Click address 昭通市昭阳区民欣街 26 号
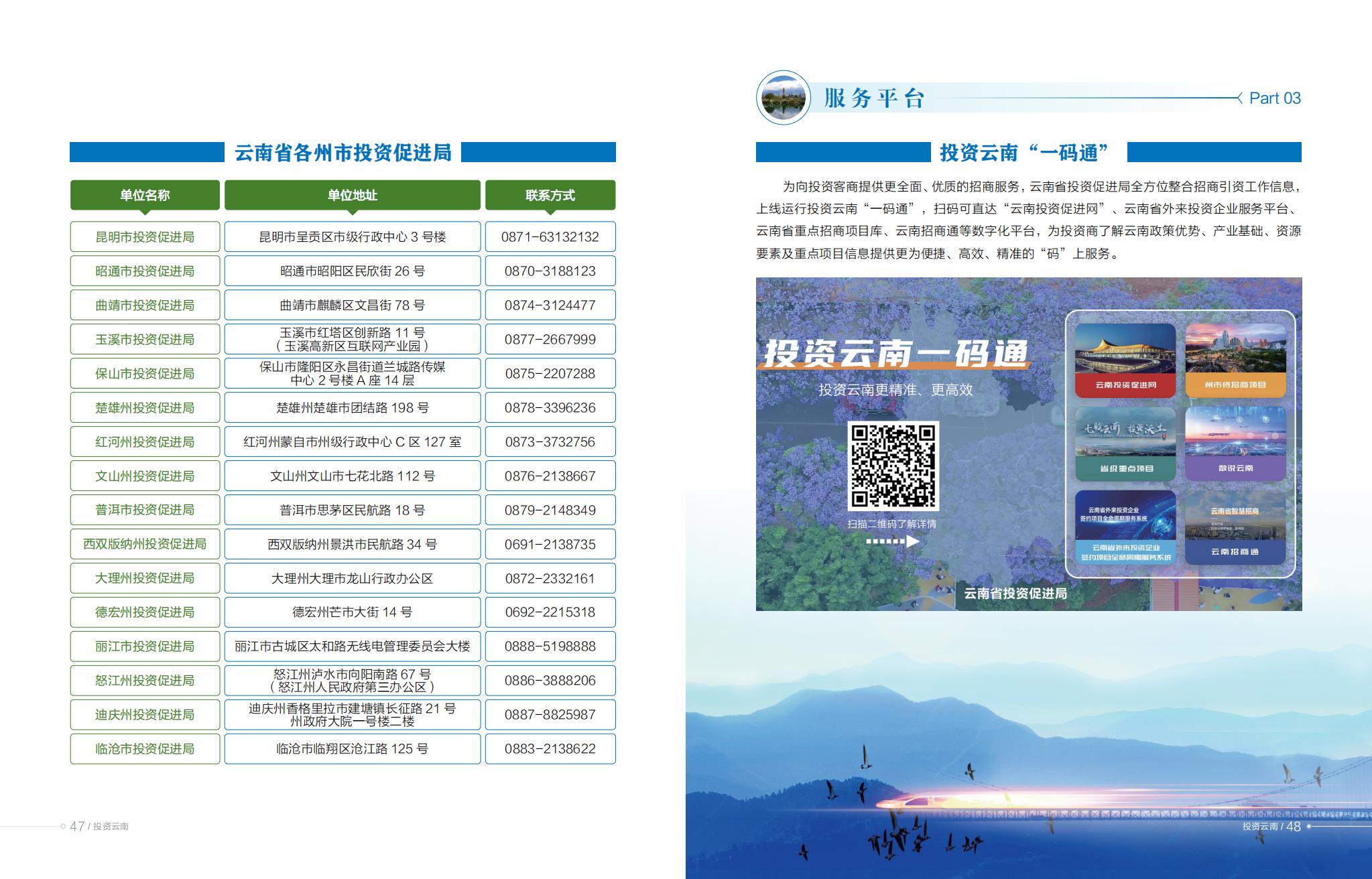This screenshot has height=879, width=1372. [353, 271]
